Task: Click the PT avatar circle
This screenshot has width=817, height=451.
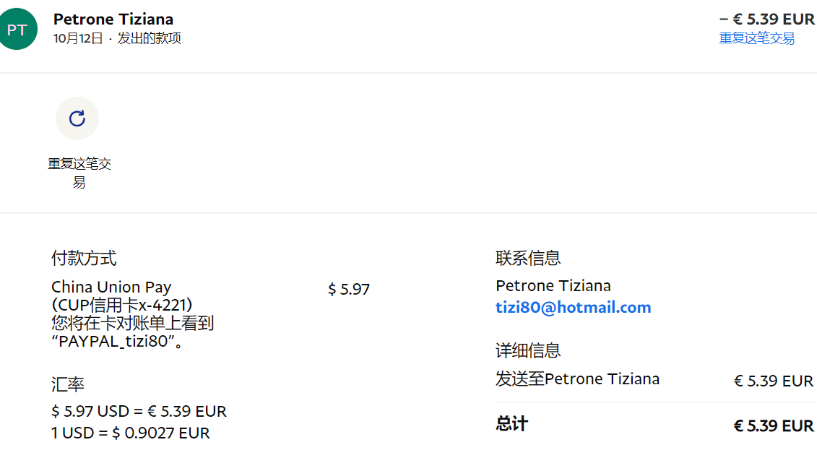Action: pyautogui.click(x=17, y=29)
